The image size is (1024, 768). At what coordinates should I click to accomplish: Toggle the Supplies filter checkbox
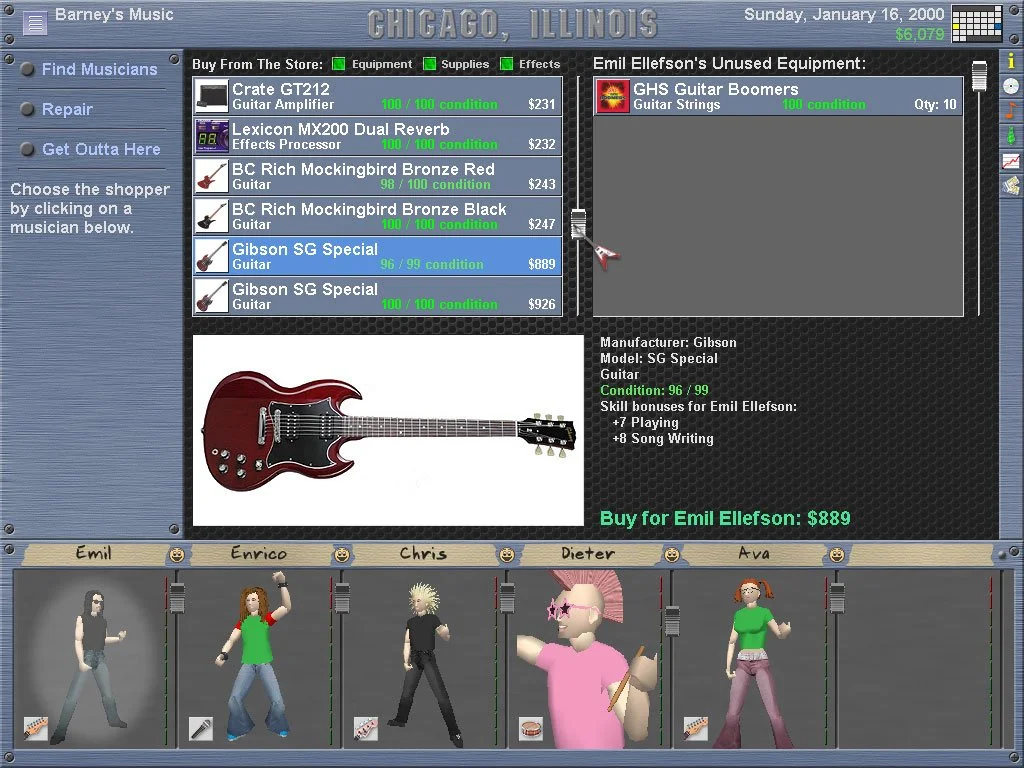[x=429, y=64]
